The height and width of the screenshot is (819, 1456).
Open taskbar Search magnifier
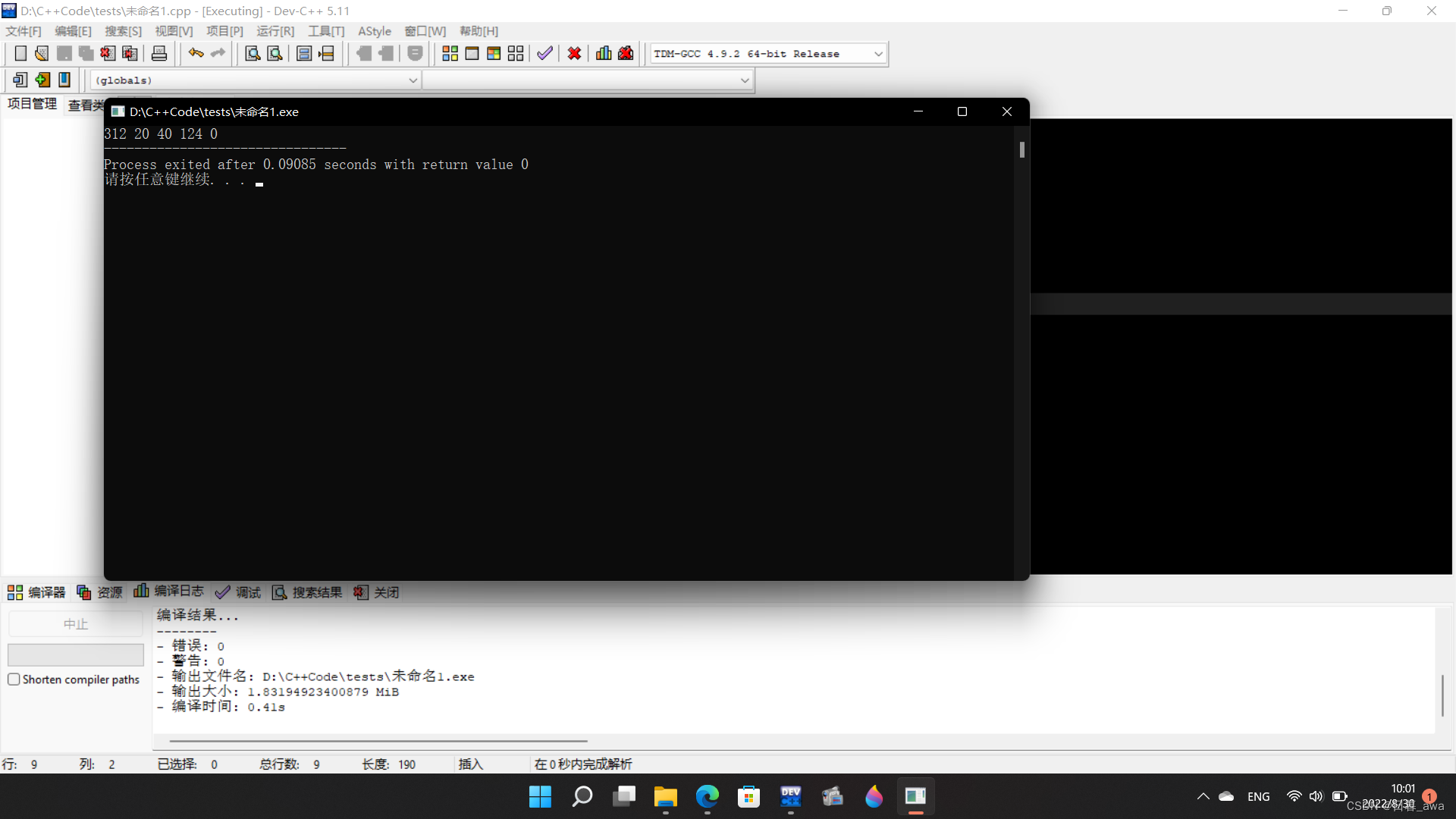tap(582, 796)
